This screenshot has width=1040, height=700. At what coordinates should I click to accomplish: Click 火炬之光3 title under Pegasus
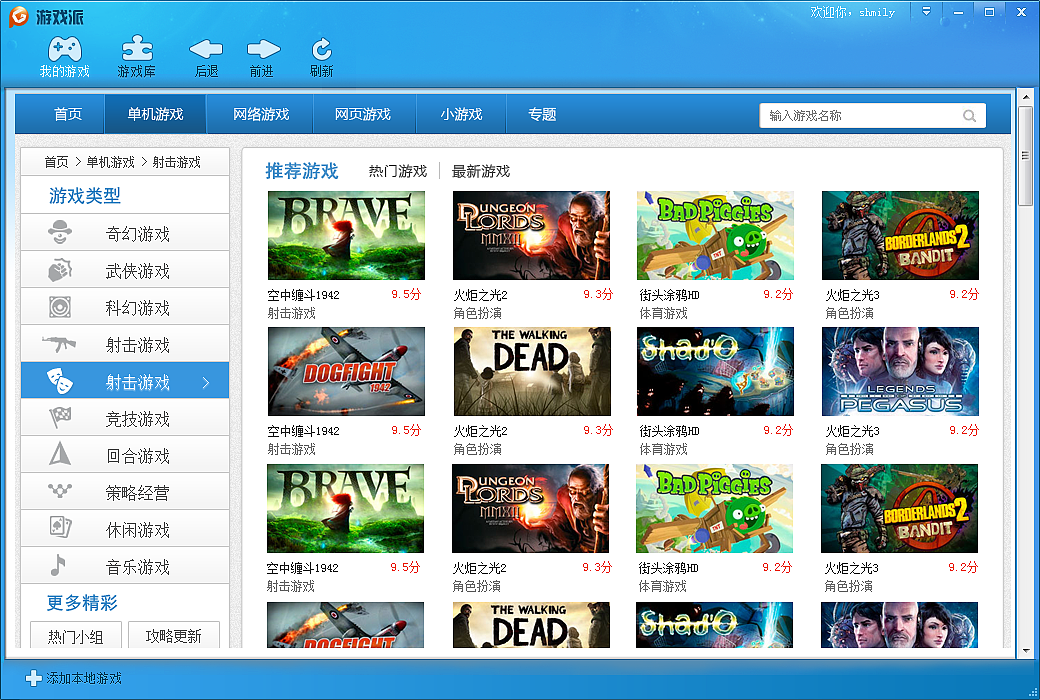tap(852, 431)
